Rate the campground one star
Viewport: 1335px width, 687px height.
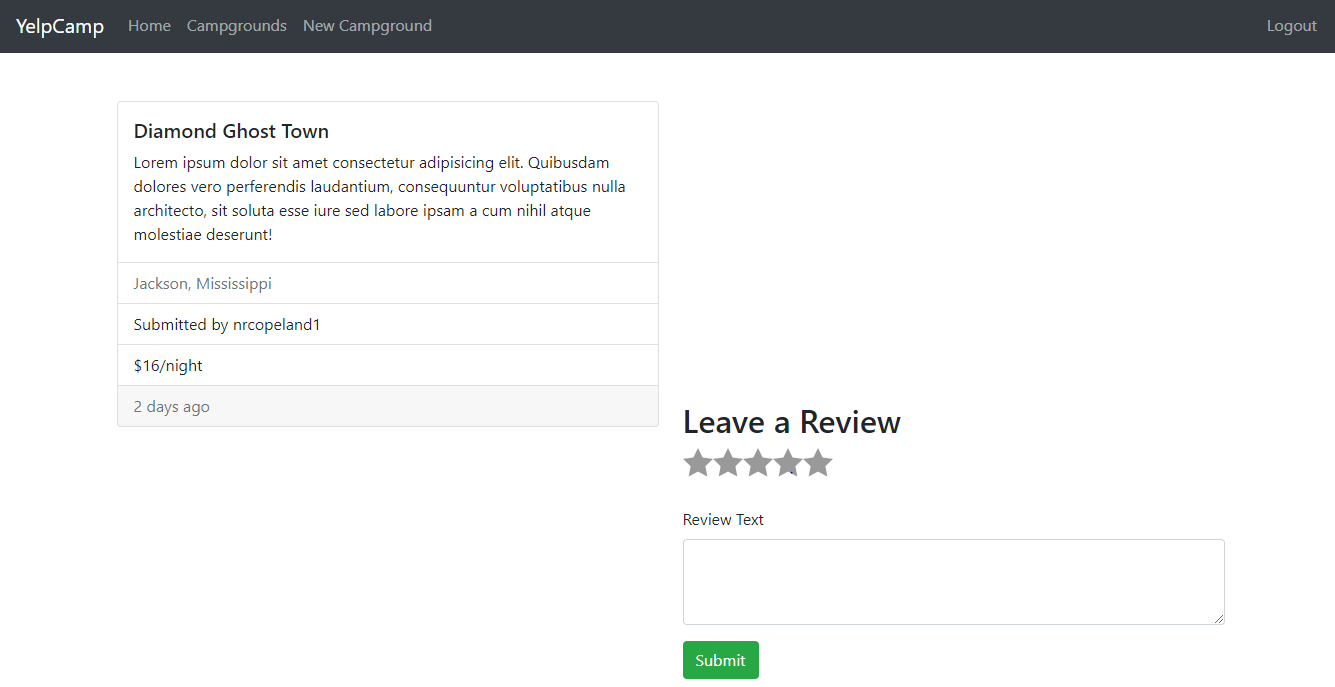click(x=697, y=462)
